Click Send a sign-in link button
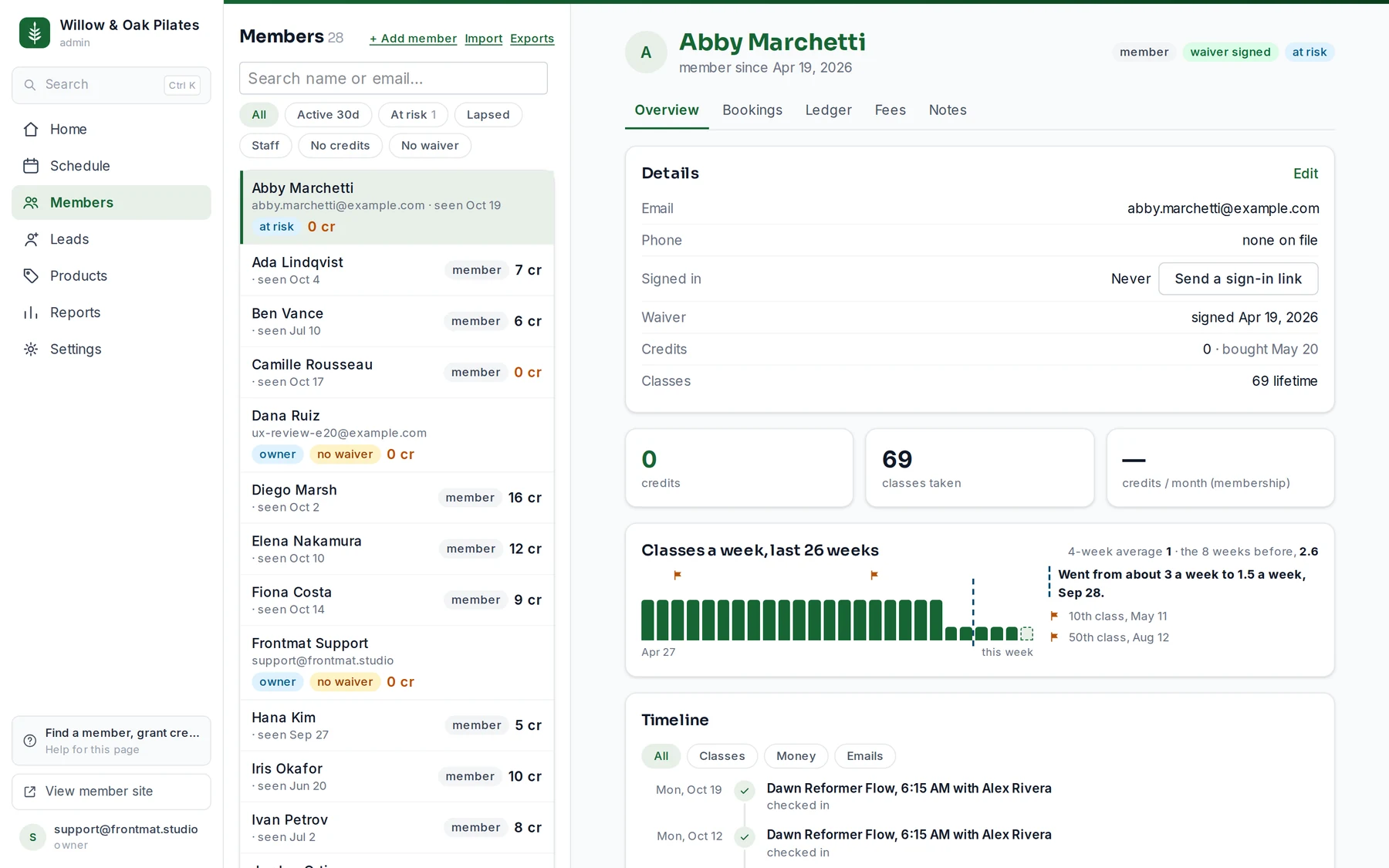Viewport: 1389px width, 868px height. point(1238,279)
